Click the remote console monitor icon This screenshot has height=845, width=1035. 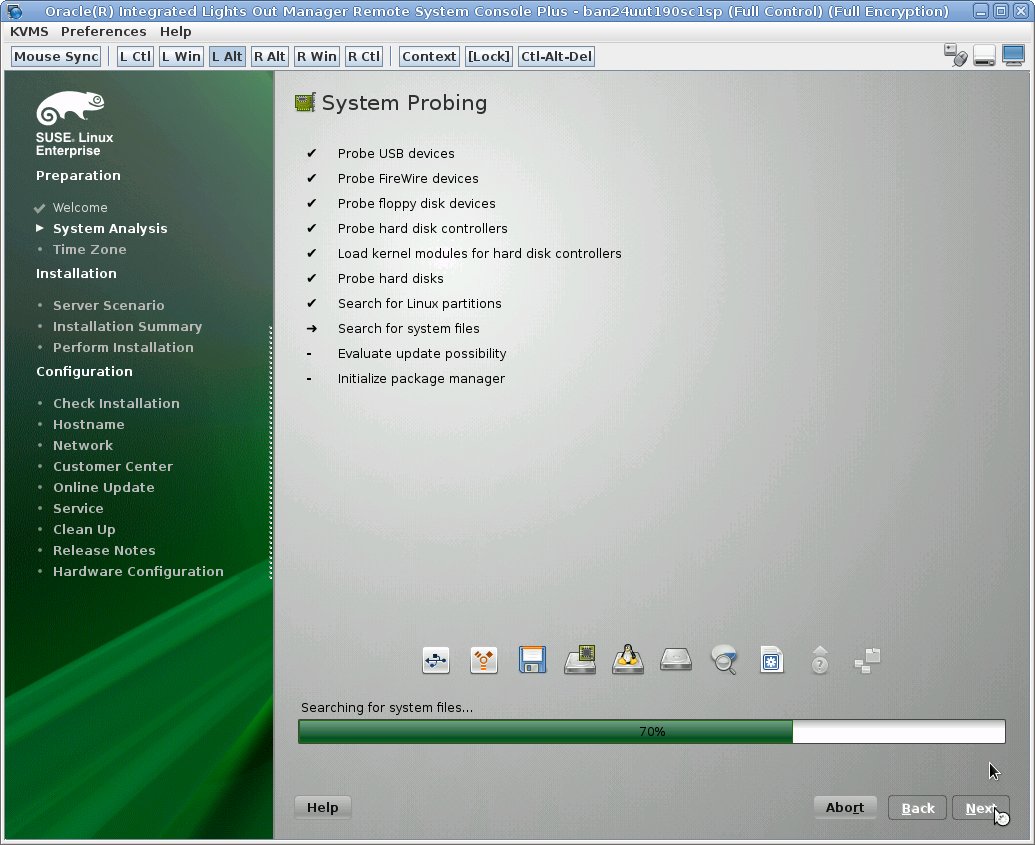1013,56
